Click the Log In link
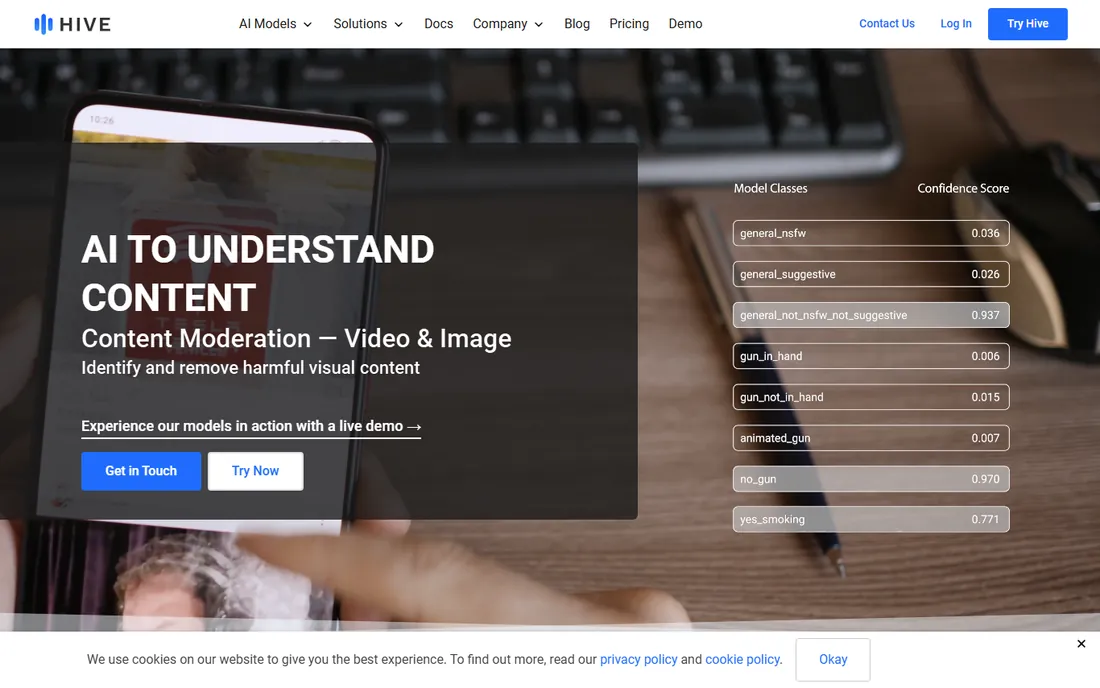The width and height of the screenshot is (1100, 688). 955,24
